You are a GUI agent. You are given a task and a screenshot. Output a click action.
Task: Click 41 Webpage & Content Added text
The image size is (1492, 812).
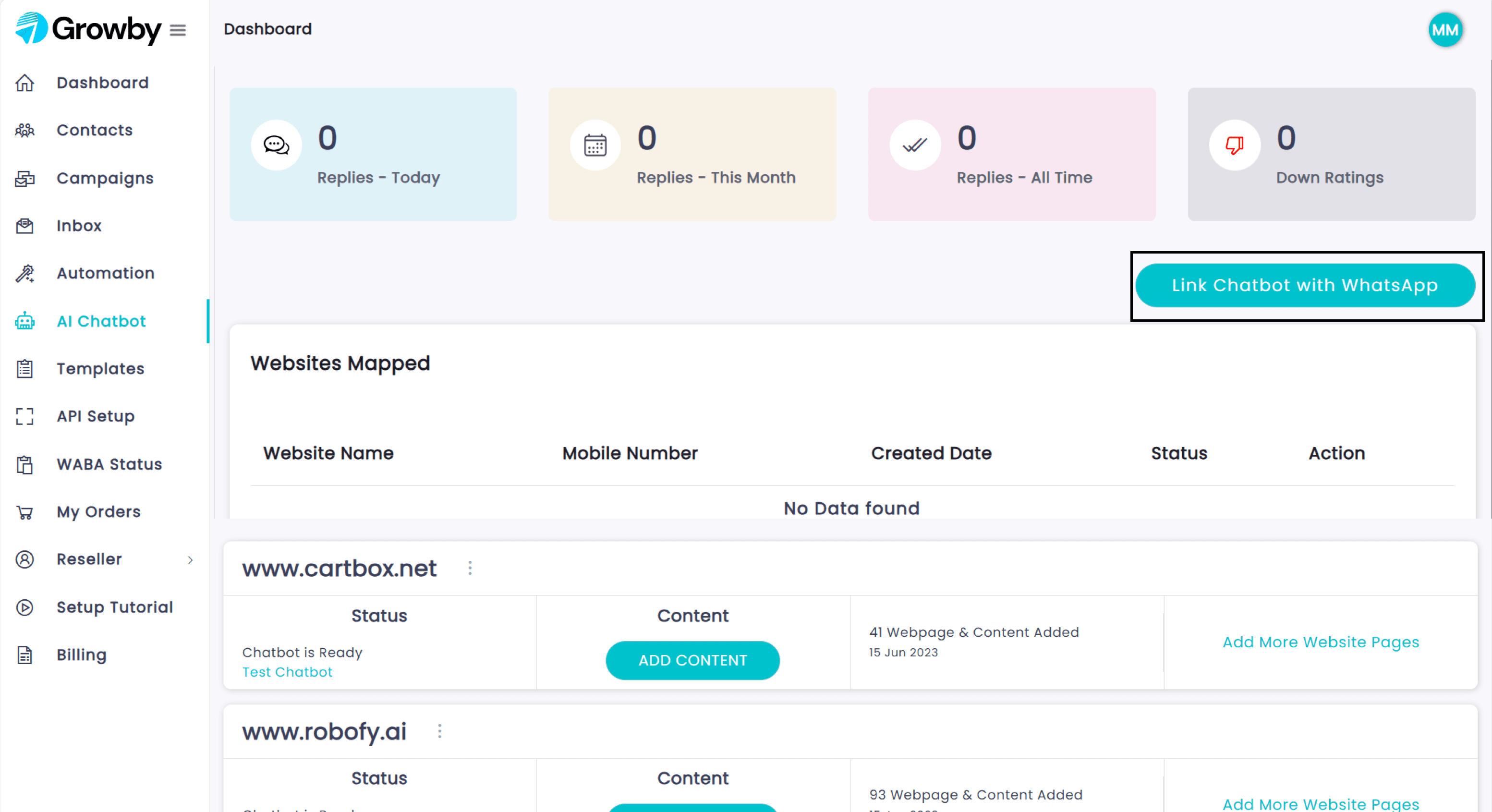click(x=974, y=632)
